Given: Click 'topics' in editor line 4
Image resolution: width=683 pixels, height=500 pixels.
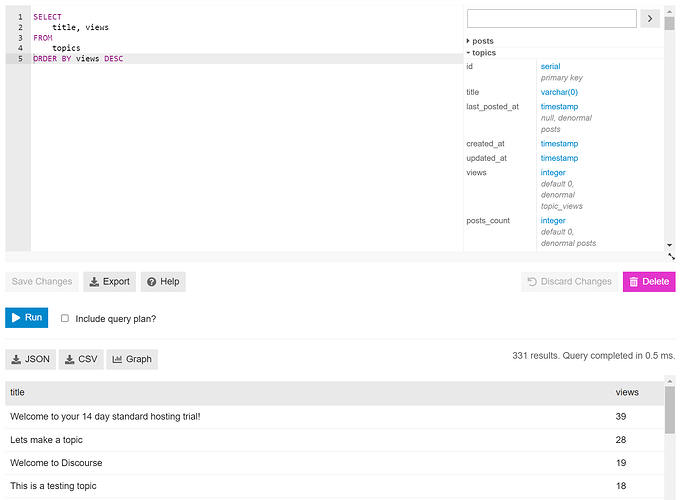Looking at the screenshot, I should (66, 48).
